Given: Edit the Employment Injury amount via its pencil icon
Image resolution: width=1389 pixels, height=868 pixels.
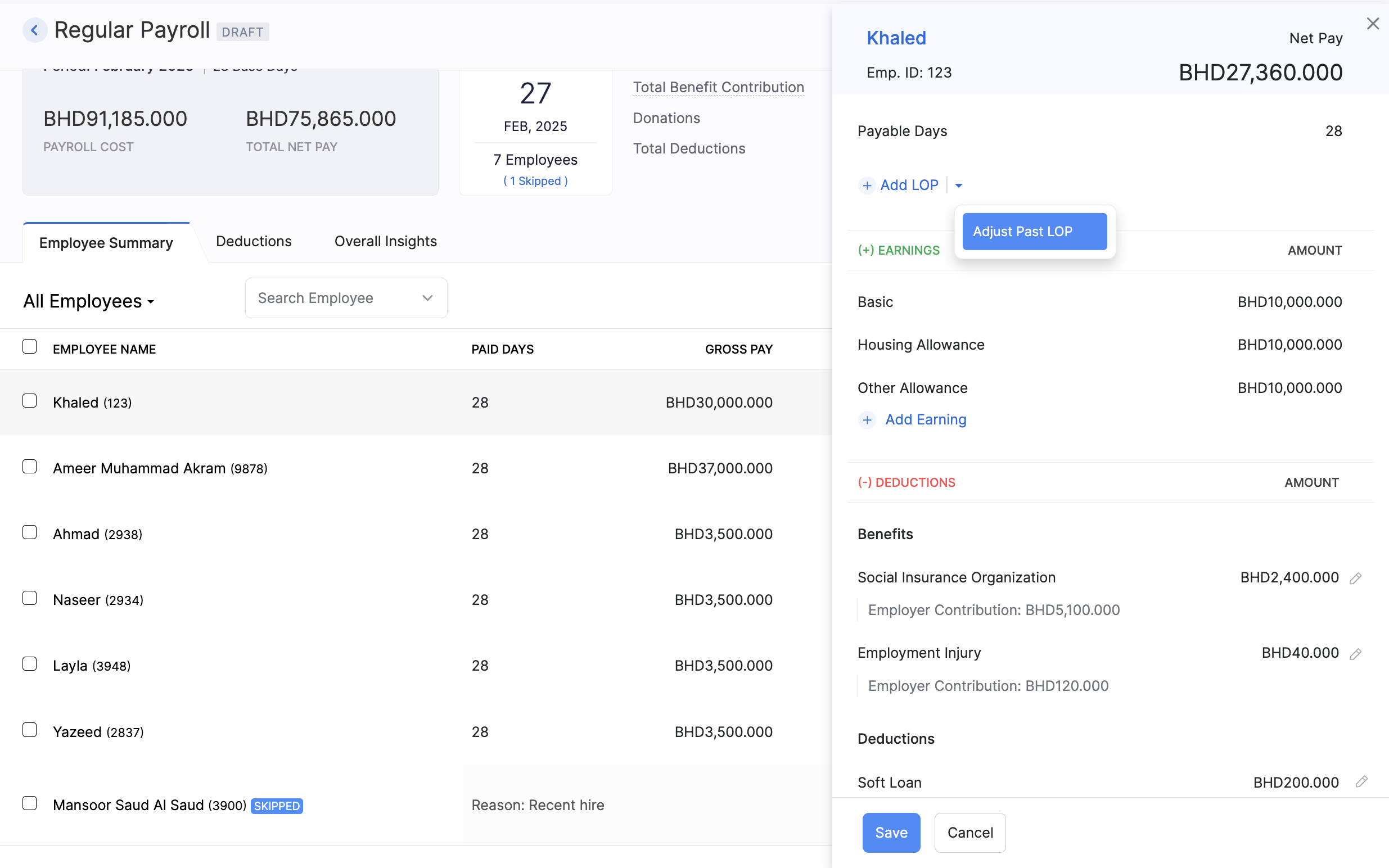Looking at the screenshot, I should tap(1355, 653).
